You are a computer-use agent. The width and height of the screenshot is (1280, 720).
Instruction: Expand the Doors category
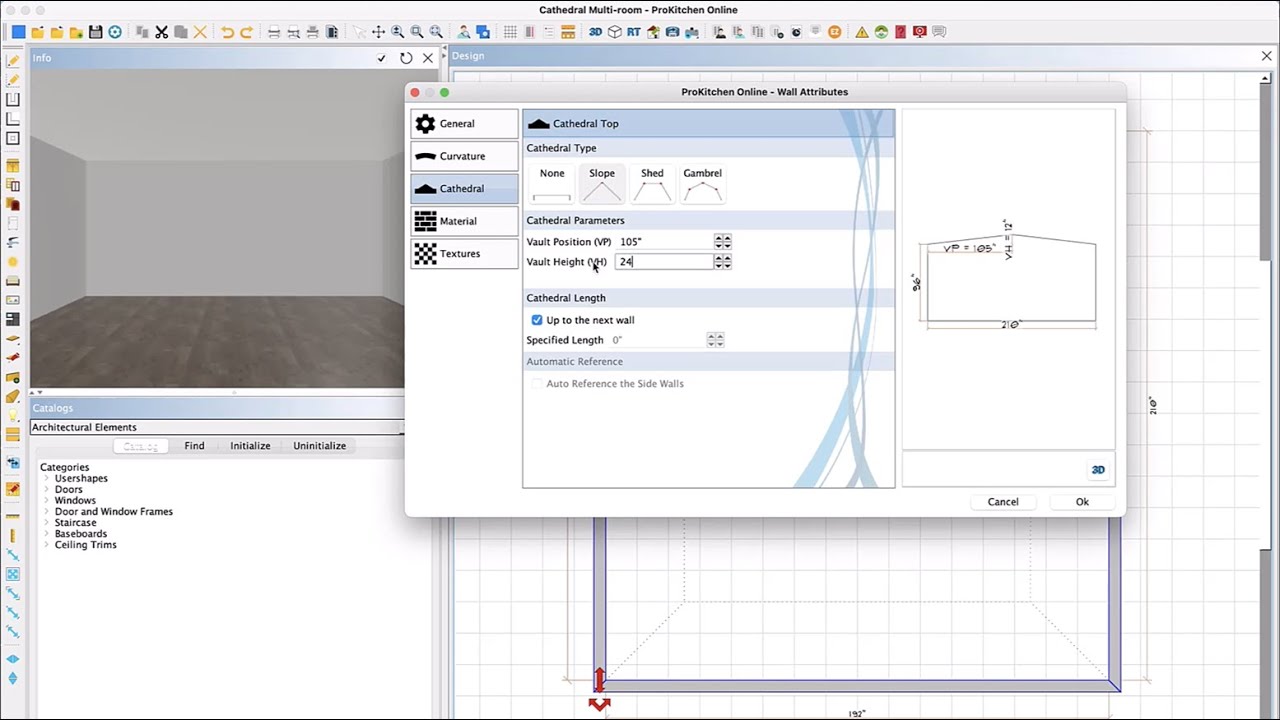click(x=47, y=490)
